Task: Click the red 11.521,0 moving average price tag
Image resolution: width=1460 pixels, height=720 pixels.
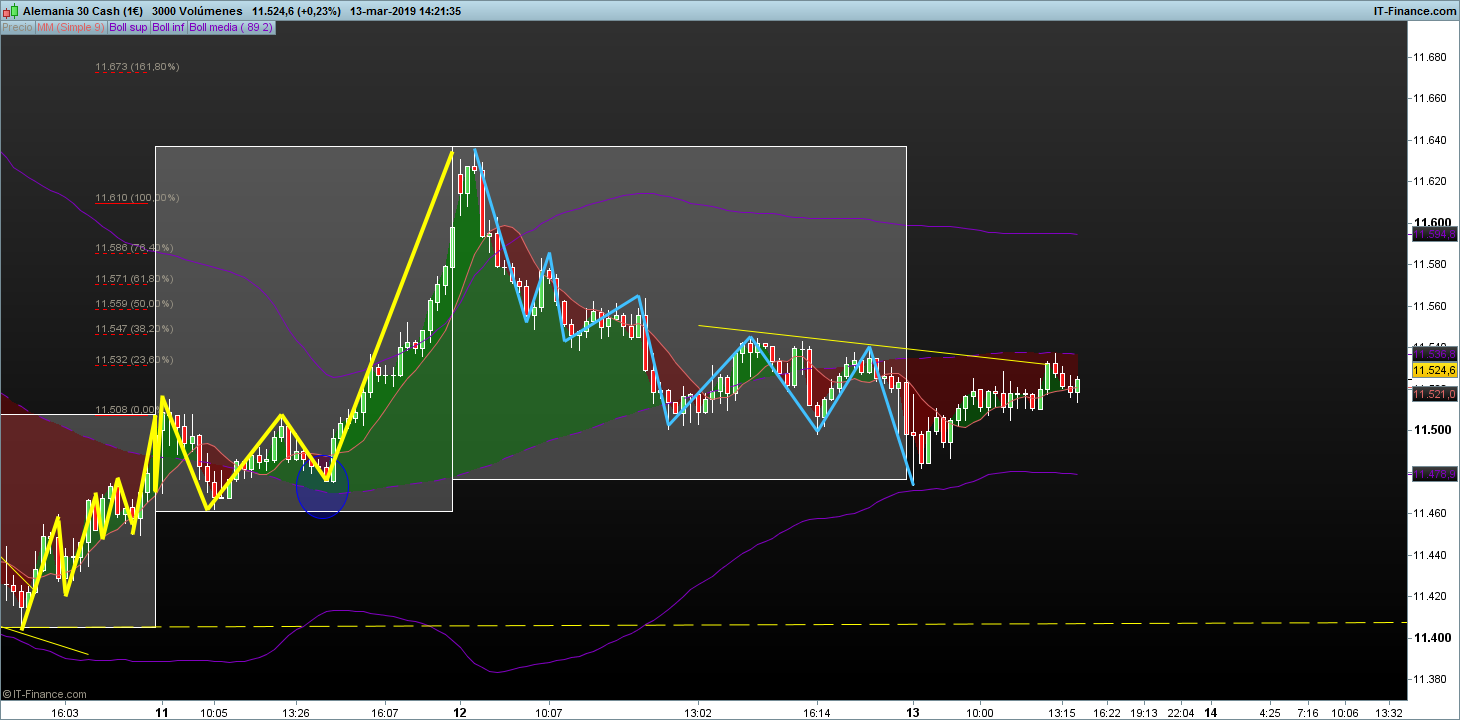Action: (1433, 395)
